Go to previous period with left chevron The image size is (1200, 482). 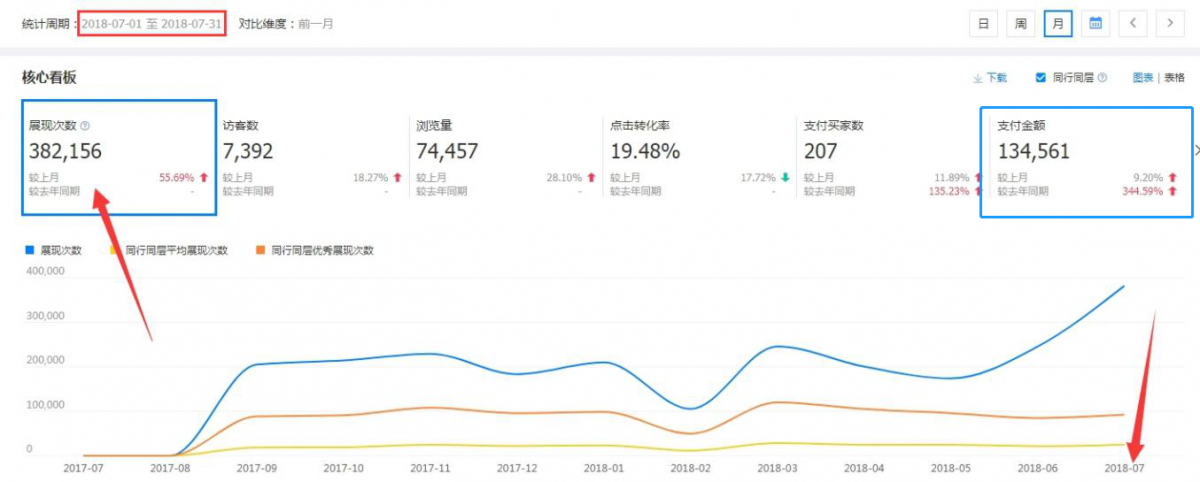click(1132, 23)
